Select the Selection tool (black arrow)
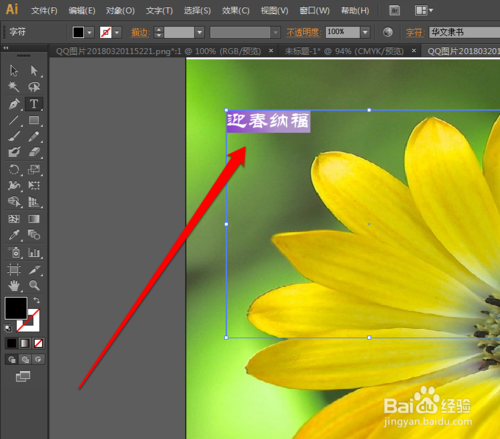The width and height of the screenshot is (500, 439). click(x=14, y=71)
